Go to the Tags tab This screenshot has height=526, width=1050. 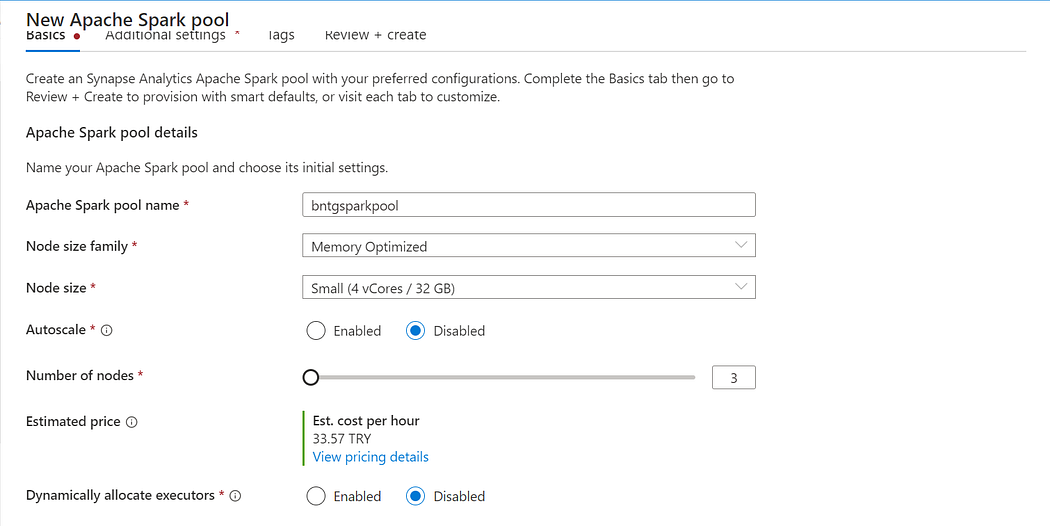(281, 35)
